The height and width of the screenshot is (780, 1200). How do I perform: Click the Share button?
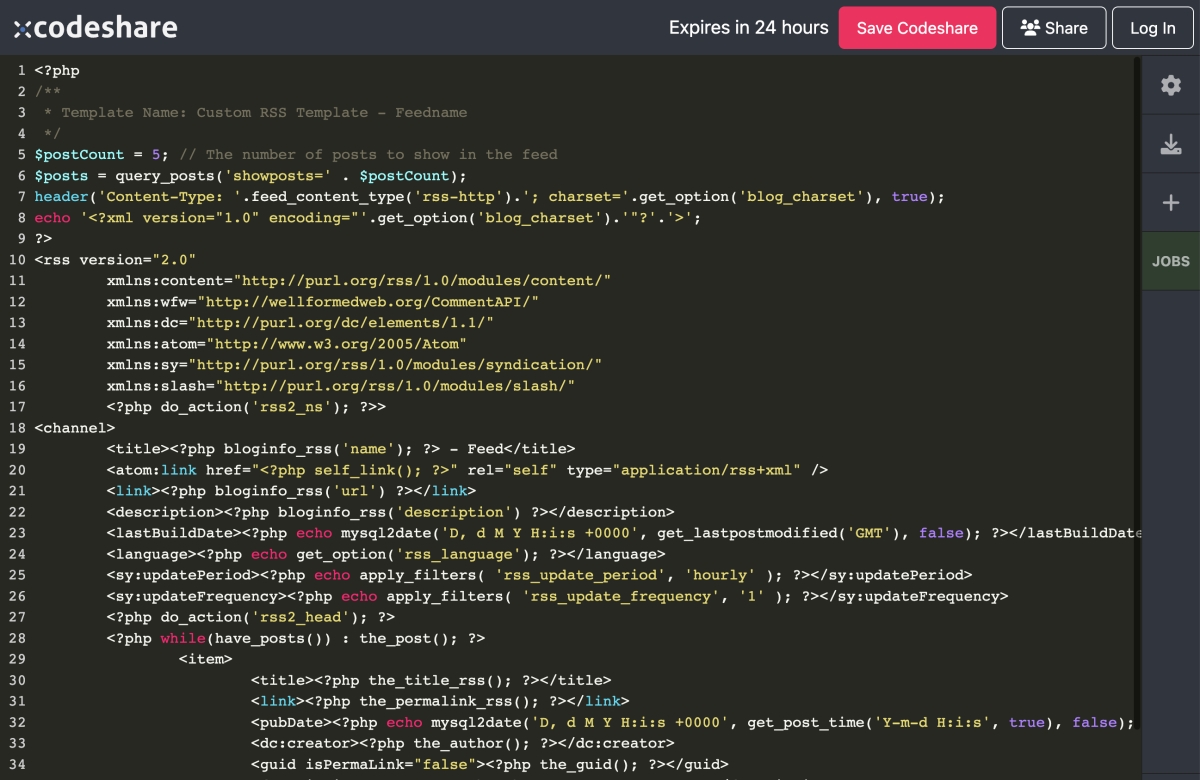(x=1054, y=28)
